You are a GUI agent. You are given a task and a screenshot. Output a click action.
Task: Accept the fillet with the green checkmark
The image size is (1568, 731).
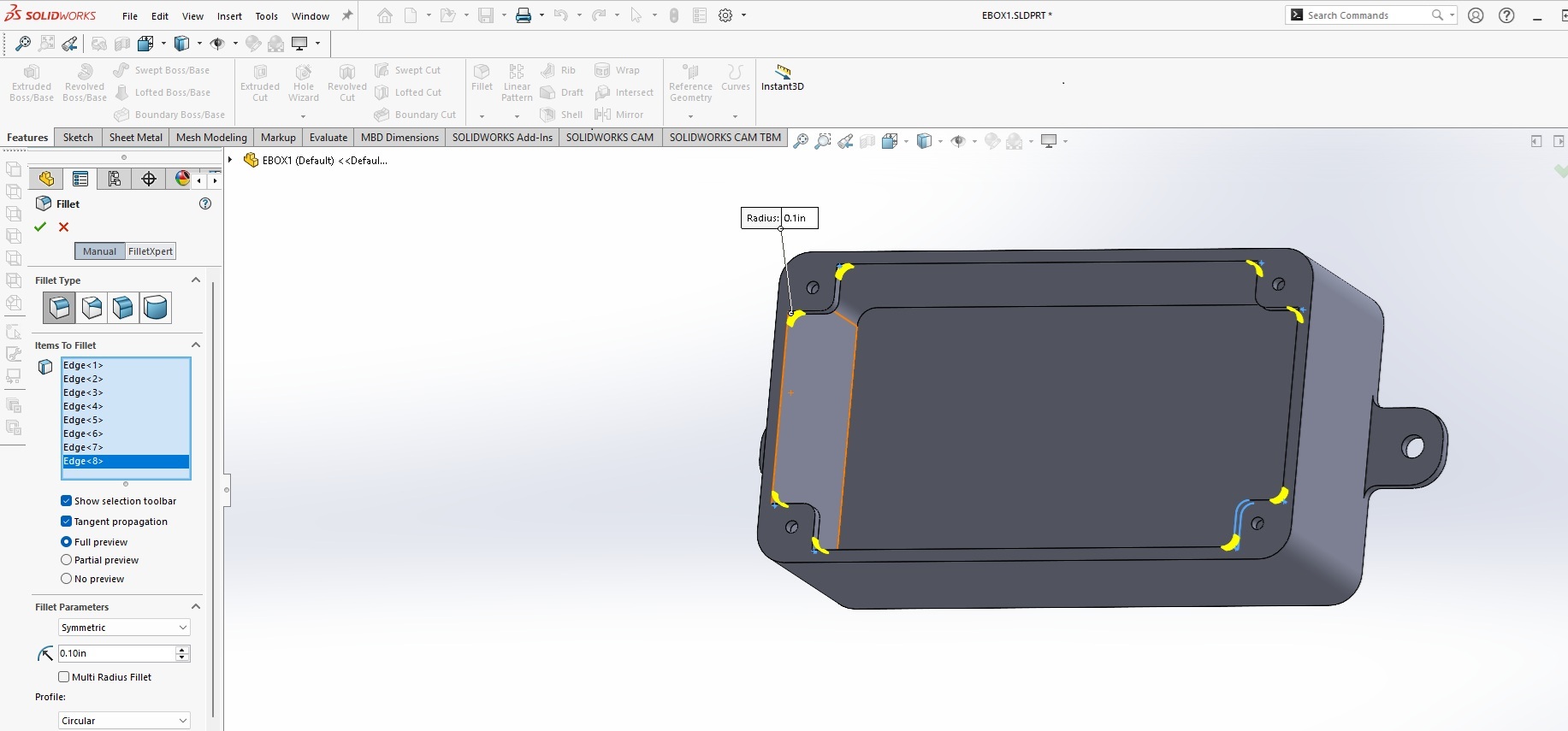[40, 227]
